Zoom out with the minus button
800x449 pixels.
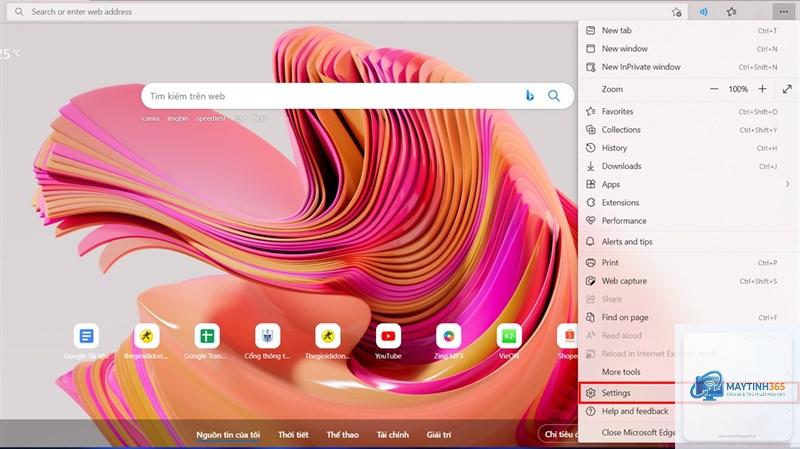(714, 89)
